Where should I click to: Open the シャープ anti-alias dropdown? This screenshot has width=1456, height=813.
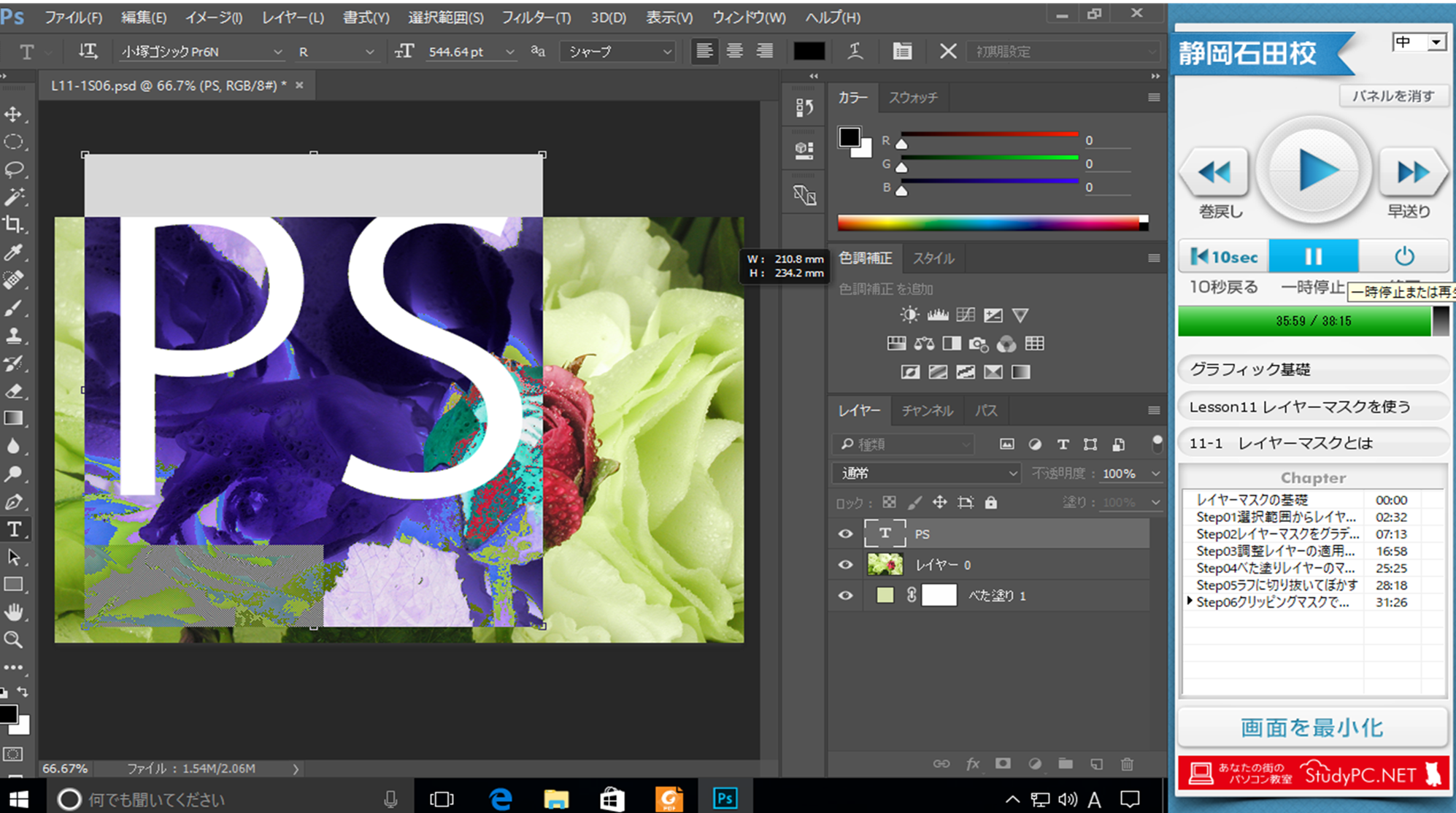coord(617,52)
